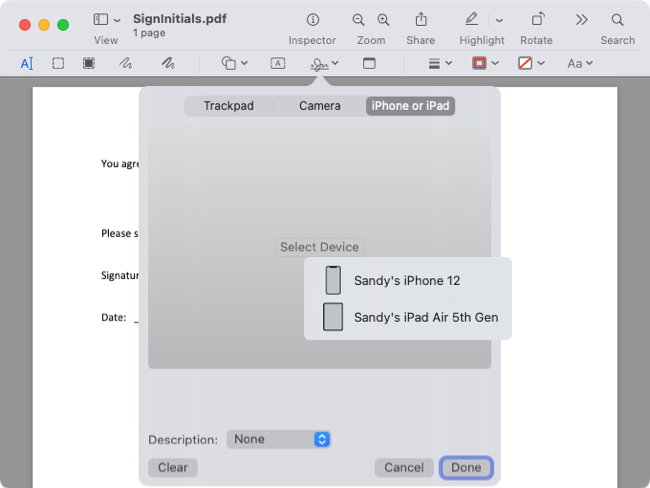650x488 pixels.
Task: Click the Zoom in magnifier
Action: [x=383, y=19]
